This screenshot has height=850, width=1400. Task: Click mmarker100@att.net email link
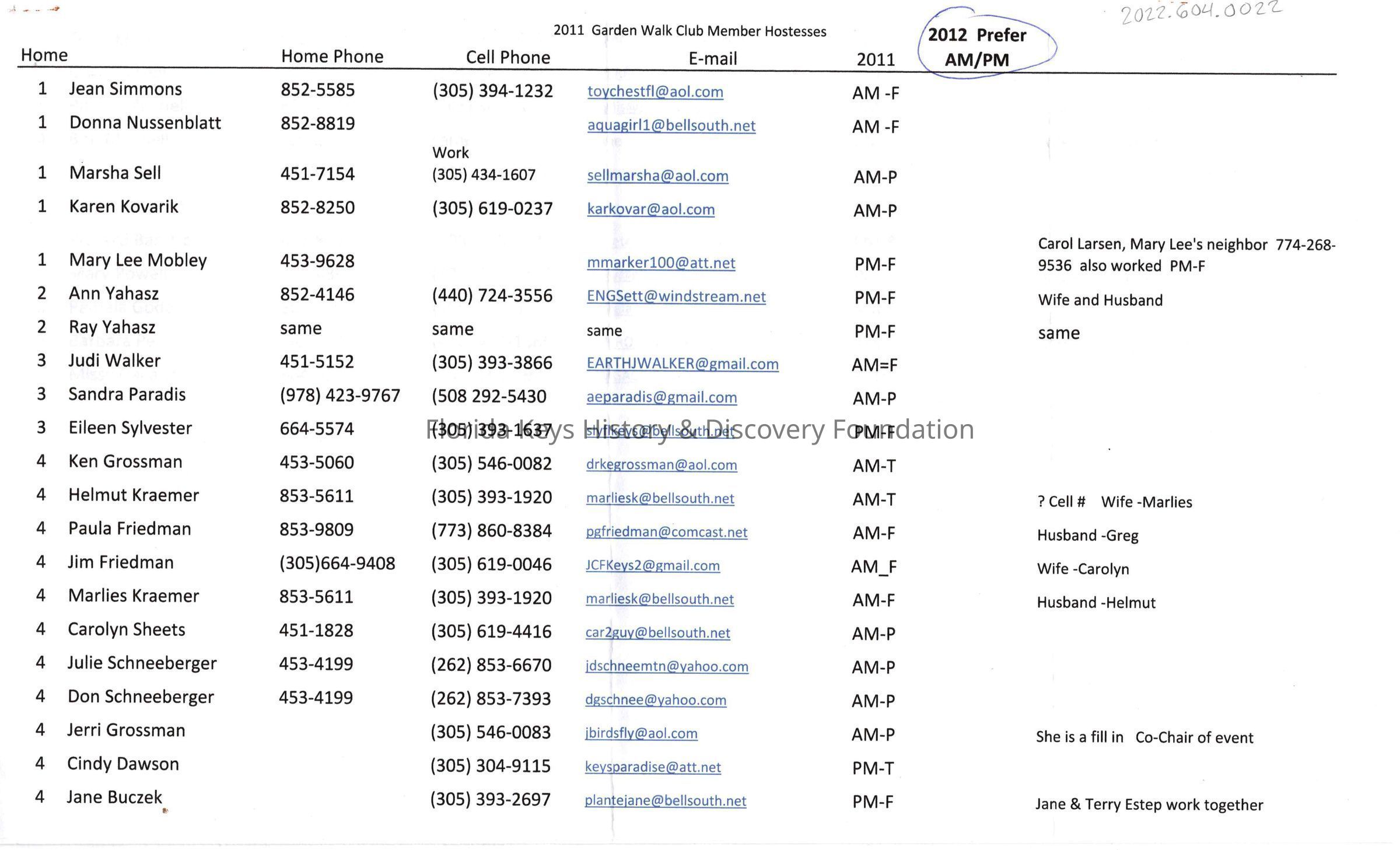660,263
